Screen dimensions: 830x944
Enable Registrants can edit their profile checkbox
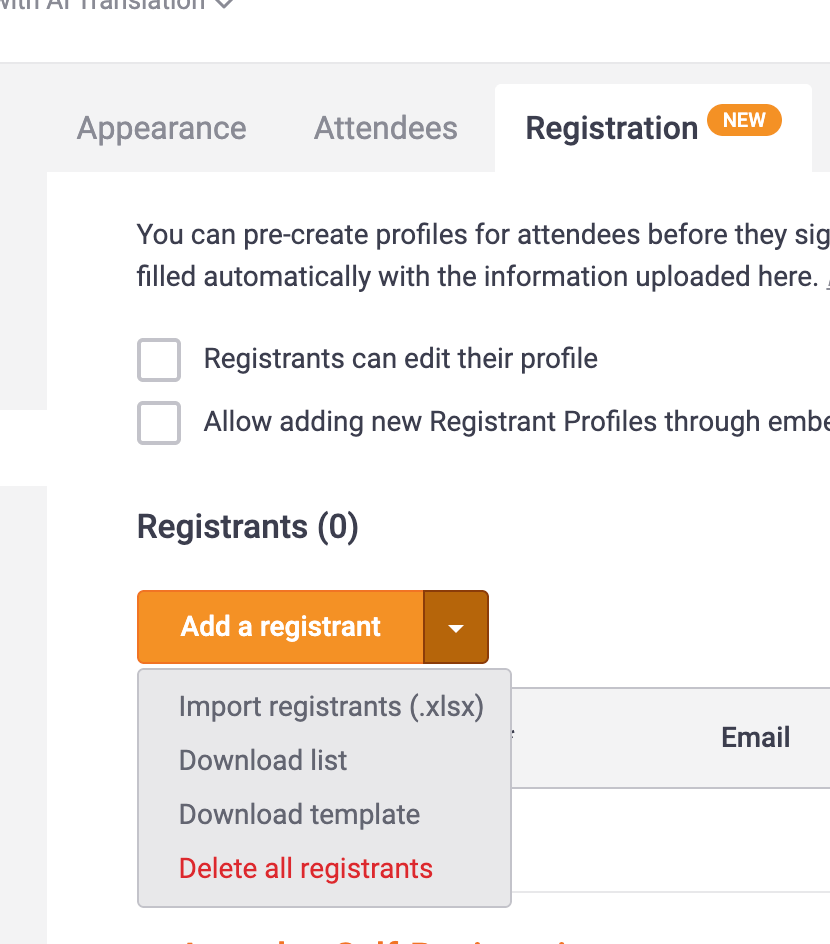click(159, 360)
